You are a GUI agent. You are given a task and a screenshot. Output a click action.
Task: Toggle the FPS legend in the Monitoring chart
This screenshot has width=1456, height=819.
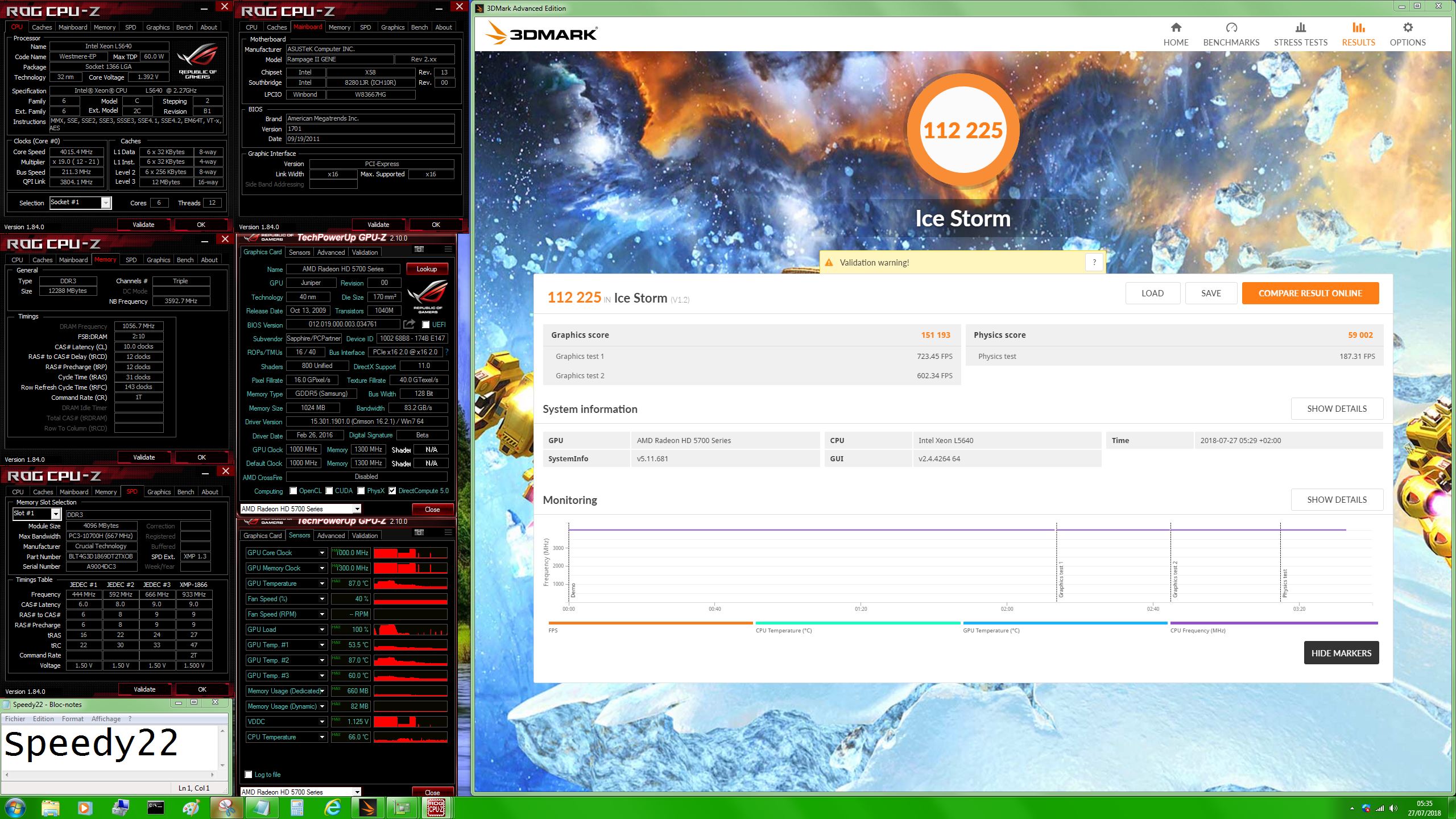coord(650,627)
